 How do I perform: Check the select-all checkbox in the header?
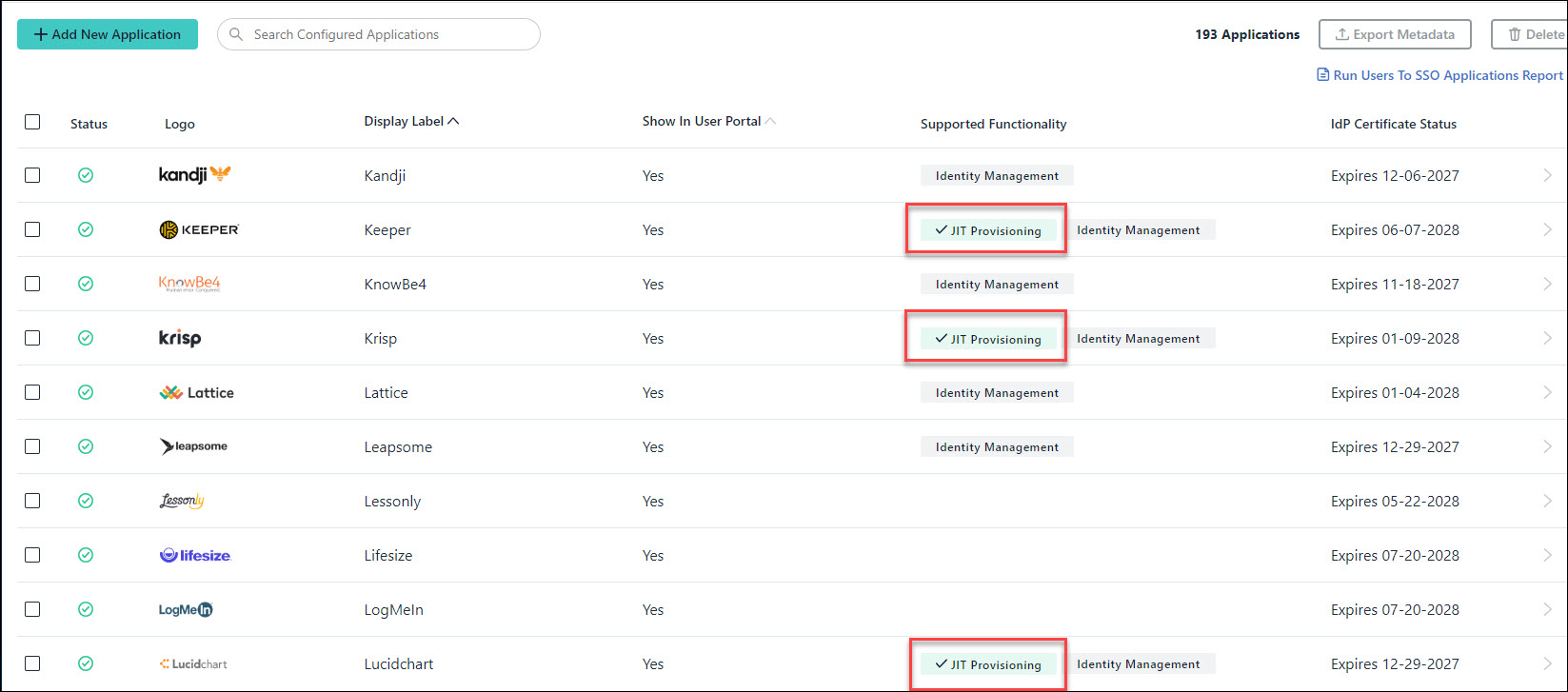(32, 122)
